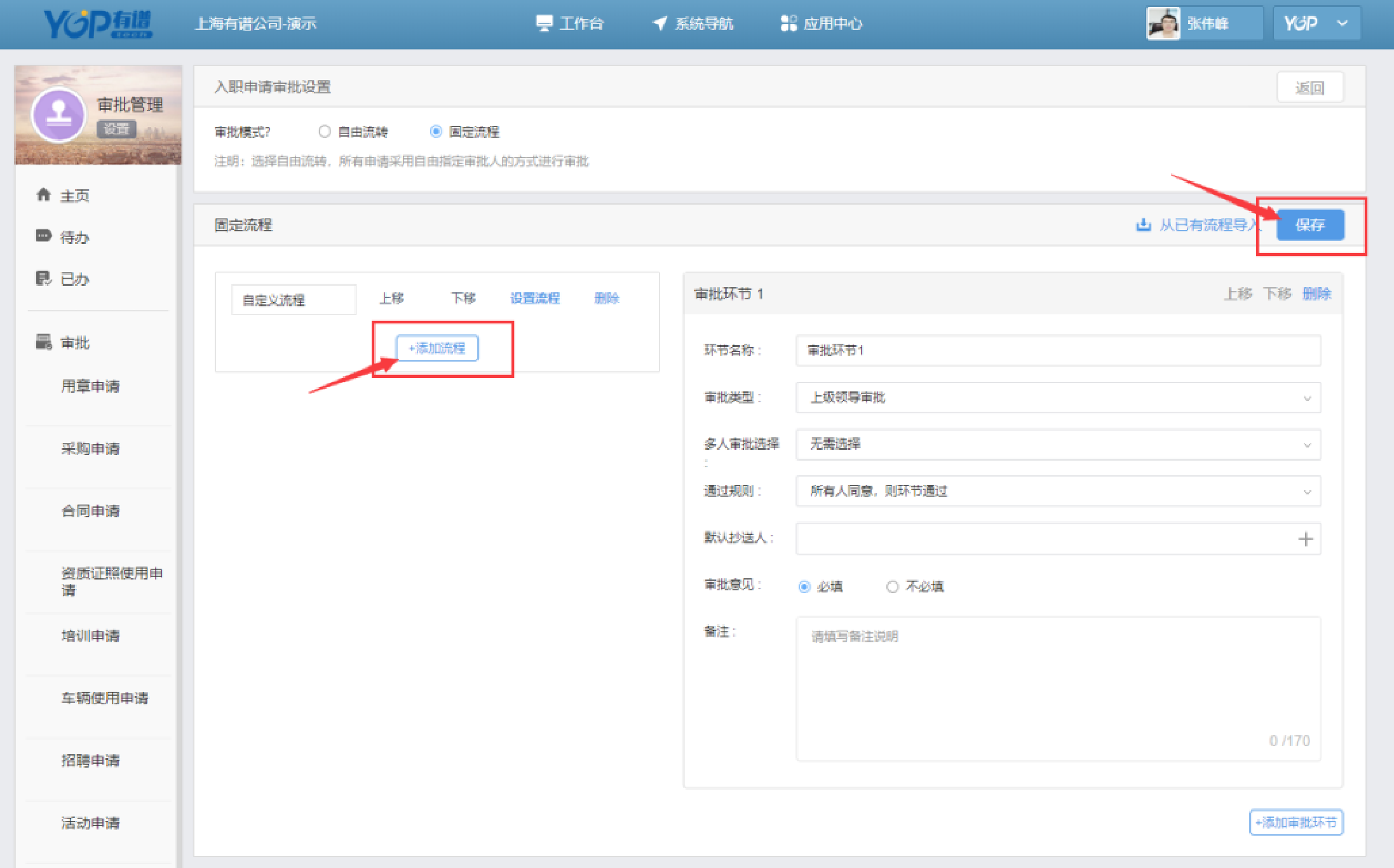Open the 通过规则 dropdown
The image size is (1394, 868).
1057,491
